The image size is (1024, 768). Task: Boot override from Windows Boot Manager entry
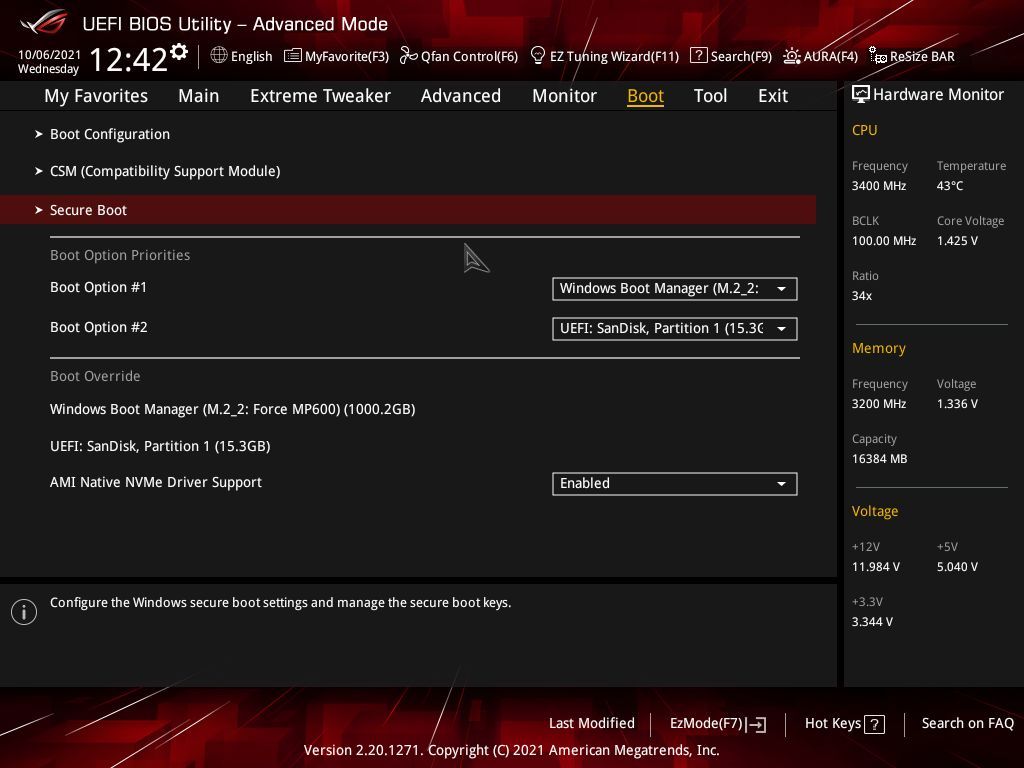tap(232, 409)
